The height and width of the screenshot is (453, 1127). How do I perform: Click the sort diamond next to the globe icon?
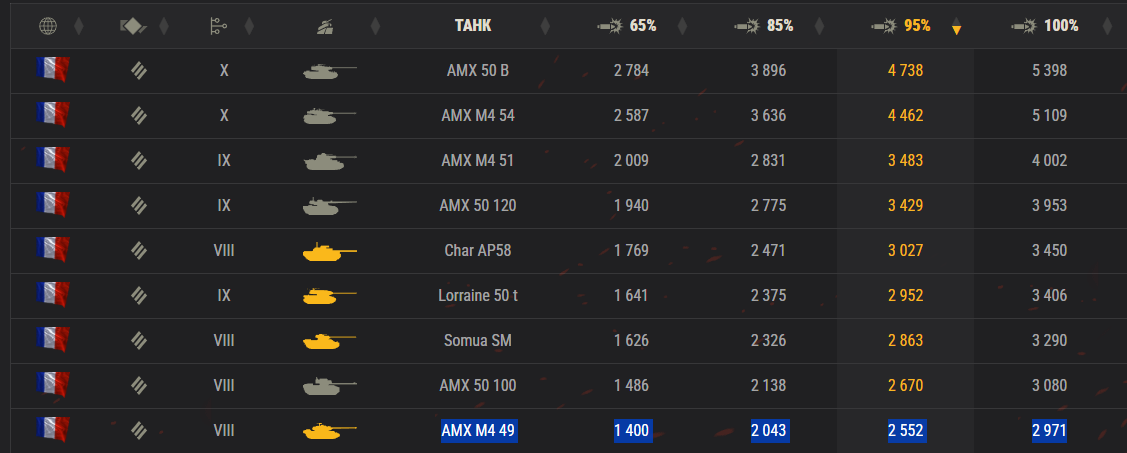[x=79, y=27]
